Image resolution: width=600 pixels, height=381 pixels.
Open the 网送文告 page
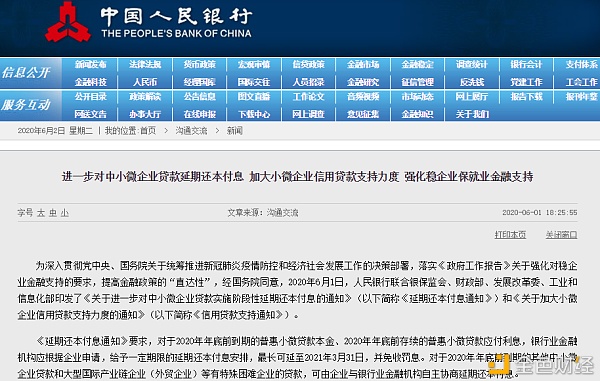(90, 114)
